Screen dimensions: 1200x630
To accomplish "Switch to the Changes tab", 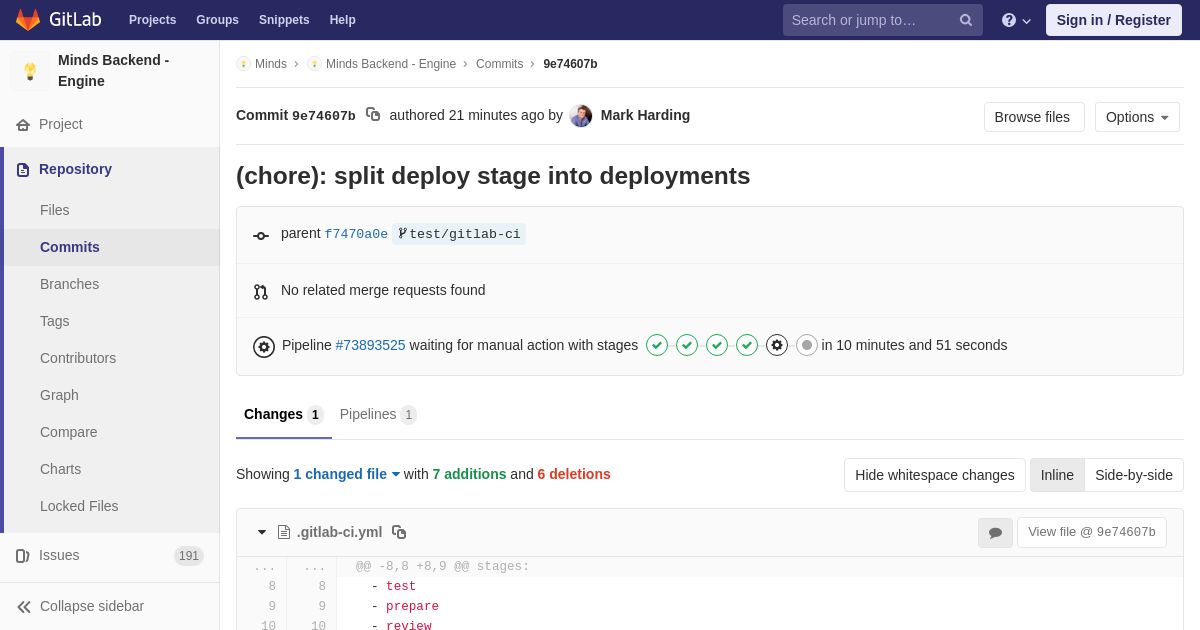I will click(284, 415).
